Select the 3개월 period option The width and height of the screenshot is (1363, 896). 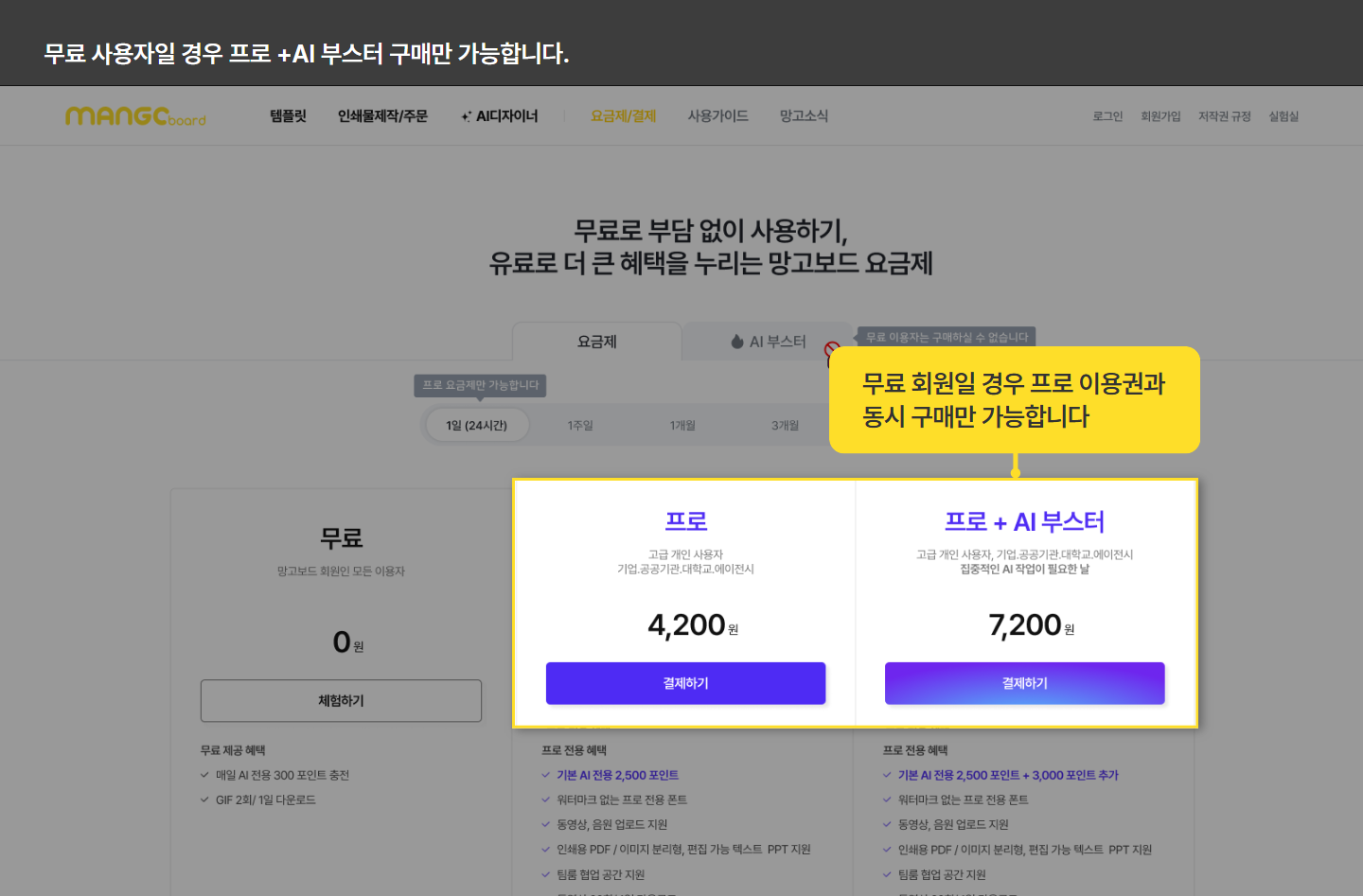click(x=785, y=426)
